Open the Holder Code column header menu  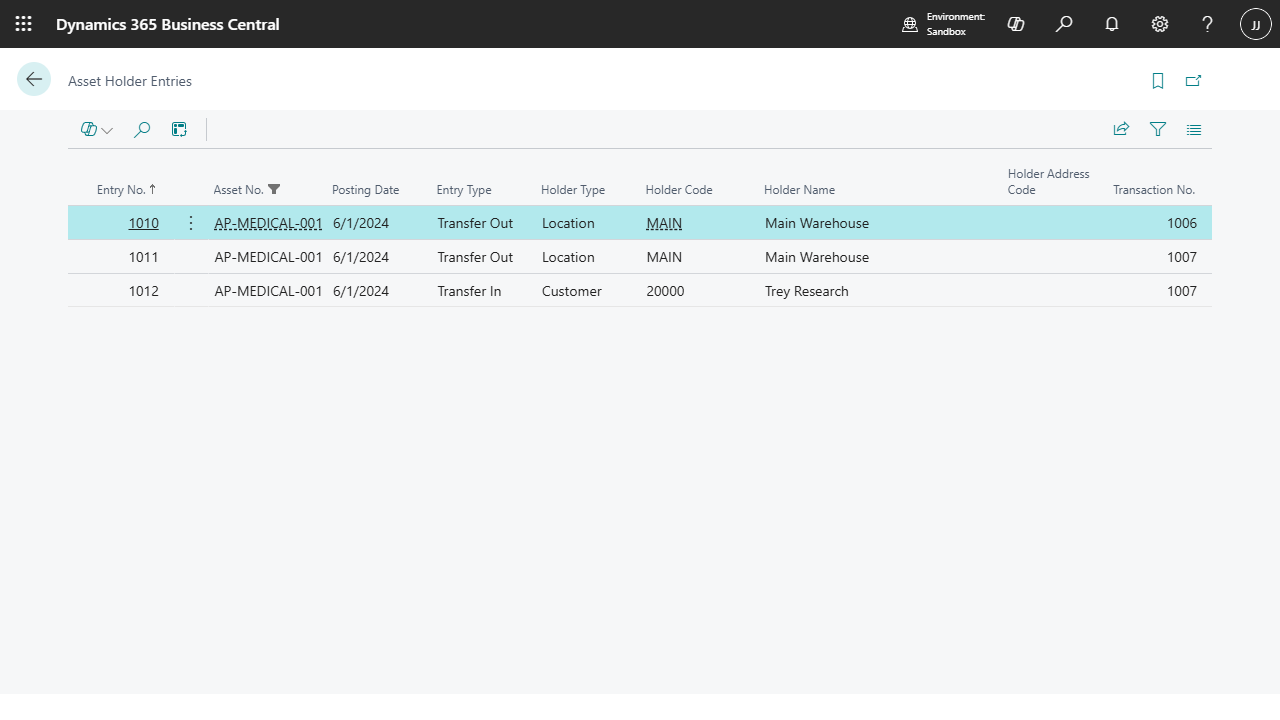(x=679, y=190)
